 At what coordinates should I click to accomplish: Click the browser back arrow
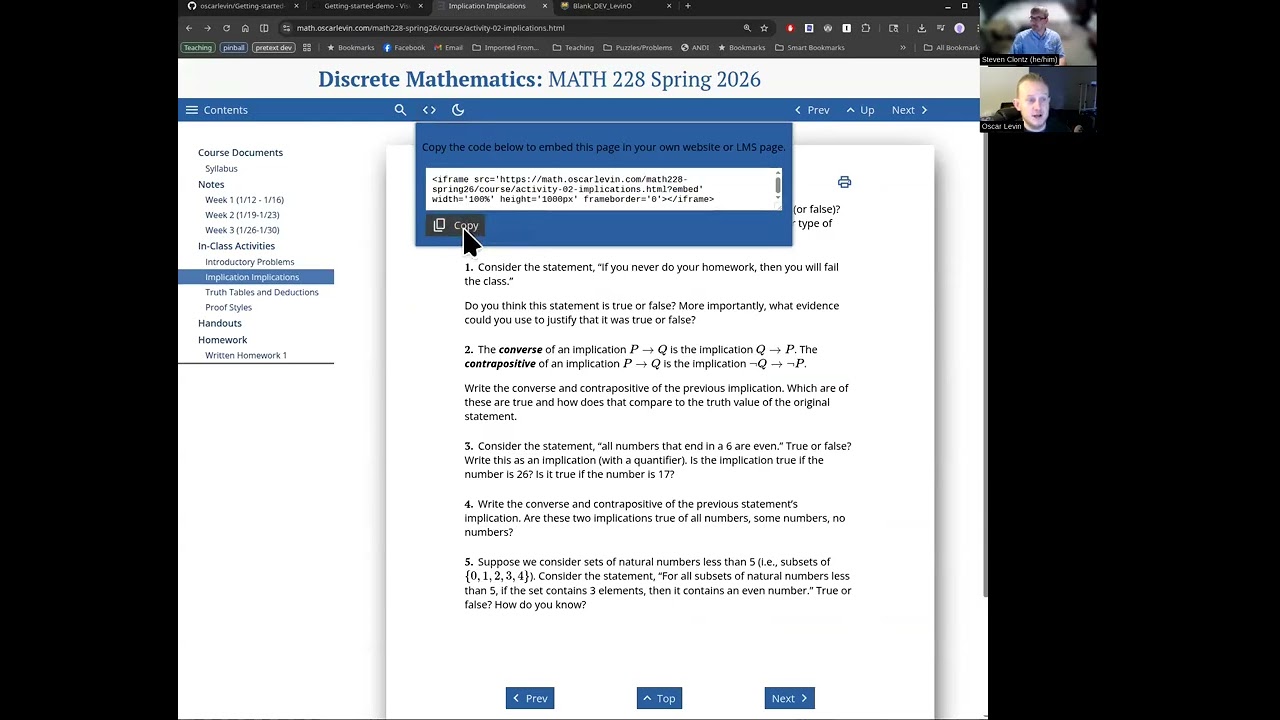(x=189, y=28)
